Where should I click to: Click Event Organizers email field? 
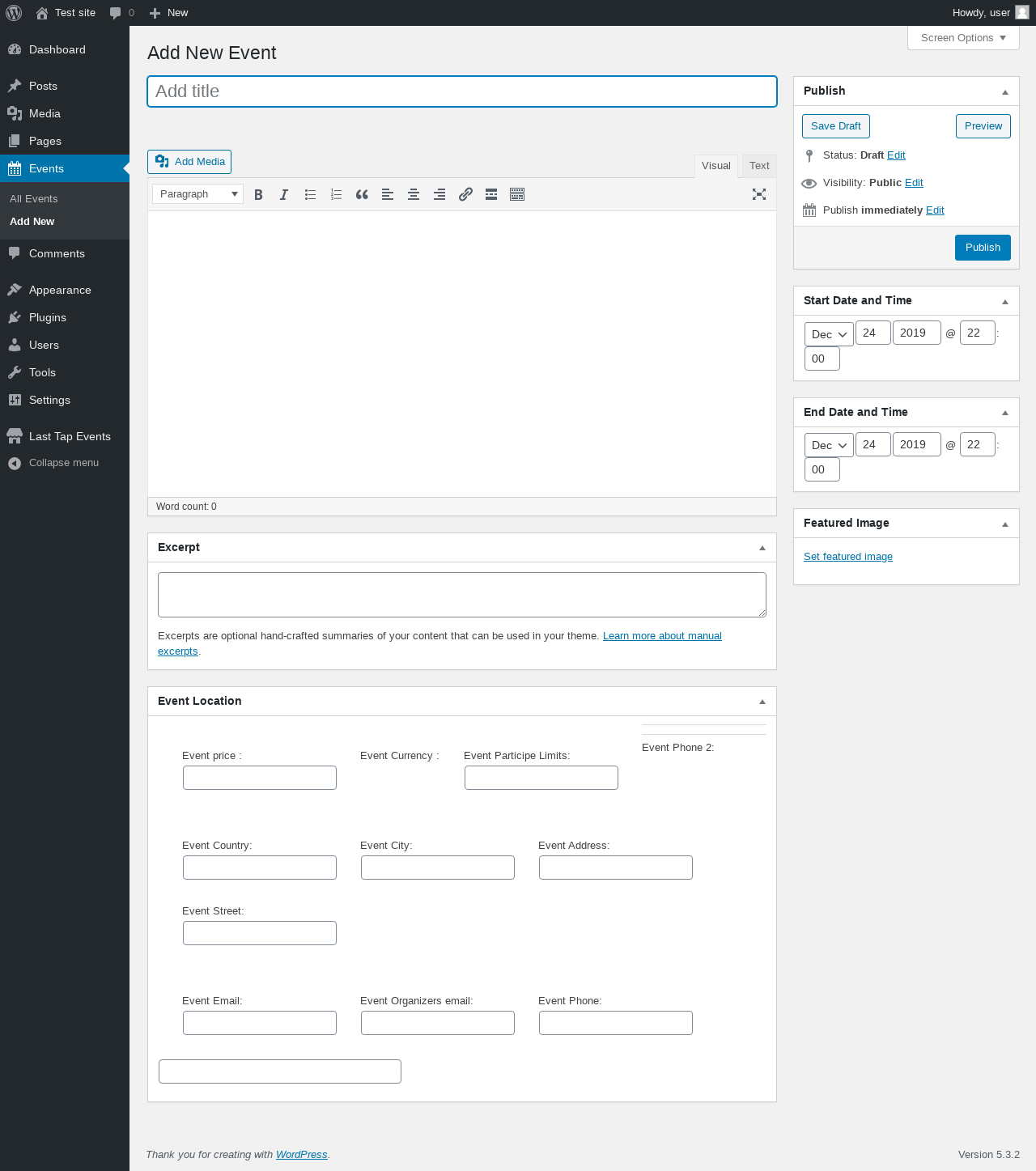[x=438, y=1023]
